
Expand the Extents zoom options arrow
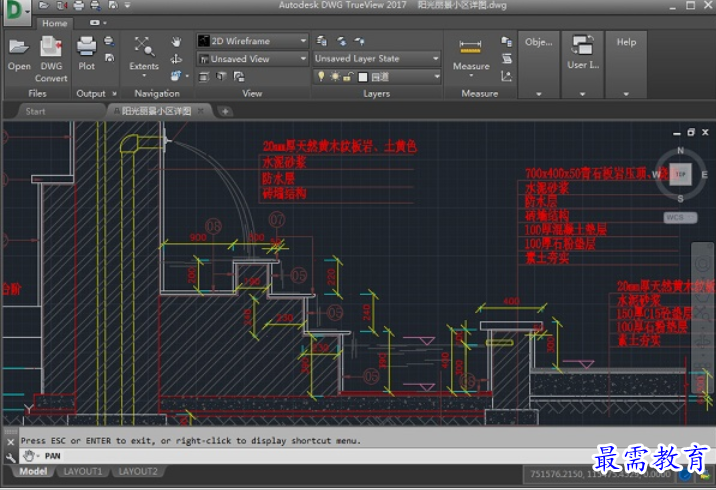point(144,76)
